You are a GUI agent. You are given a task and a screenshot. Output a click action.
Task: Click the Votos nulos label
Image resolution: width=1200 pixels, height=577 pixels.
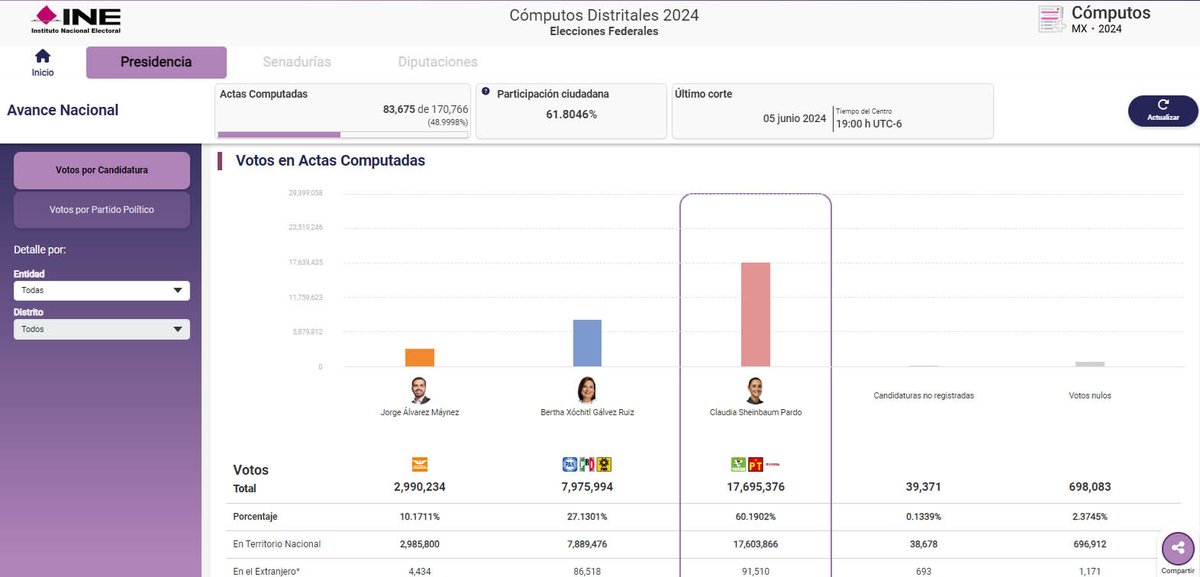[x=1090, y=395]
